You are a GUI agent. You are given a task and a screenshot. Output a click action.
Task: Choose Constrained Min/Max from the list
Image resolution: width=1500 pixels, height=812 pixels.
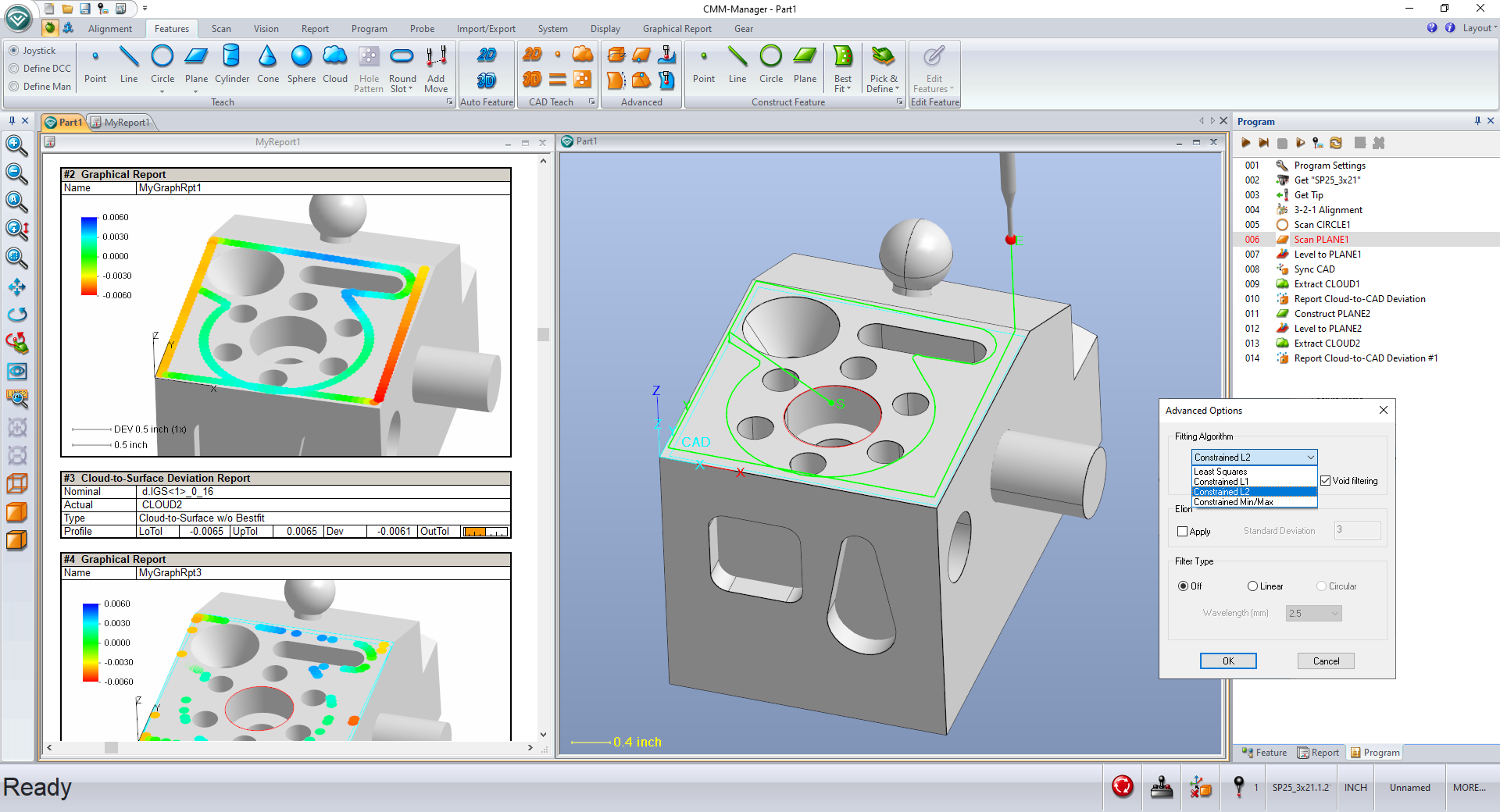click(1254, 502)
